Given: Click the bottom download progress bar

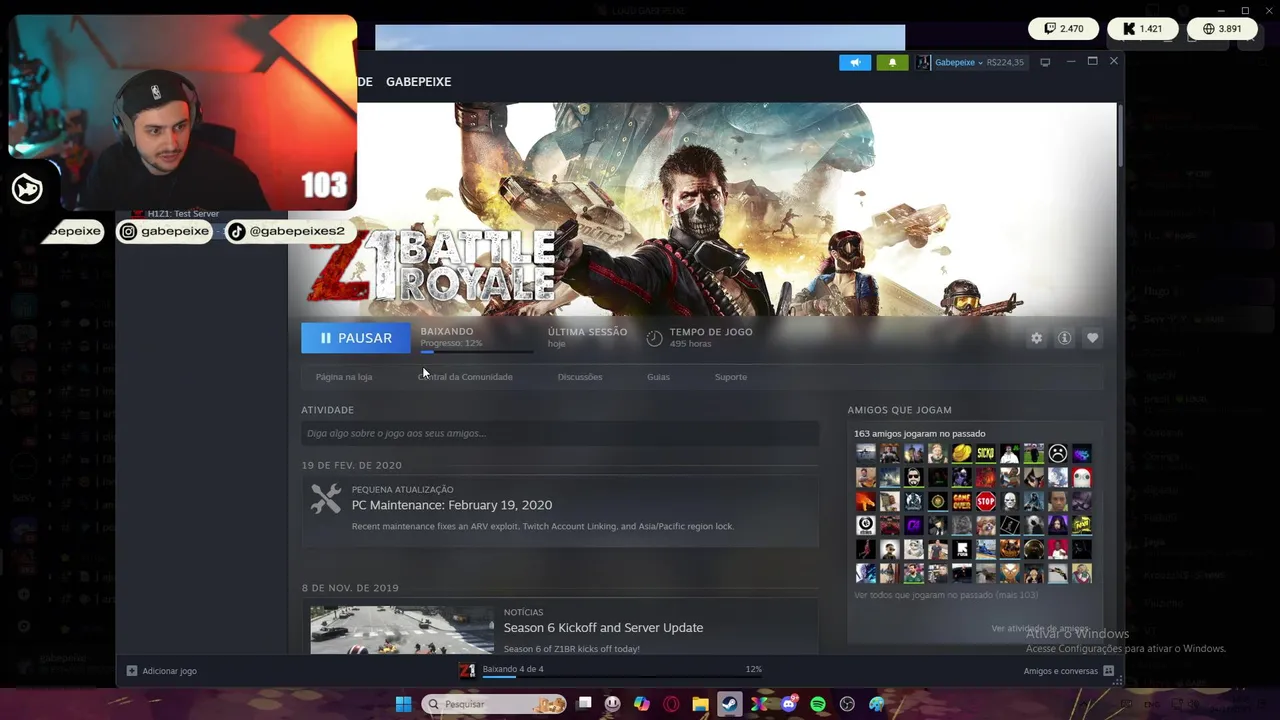Looking at the screenshot, I should pyautogui.click(x=622, y=677).
